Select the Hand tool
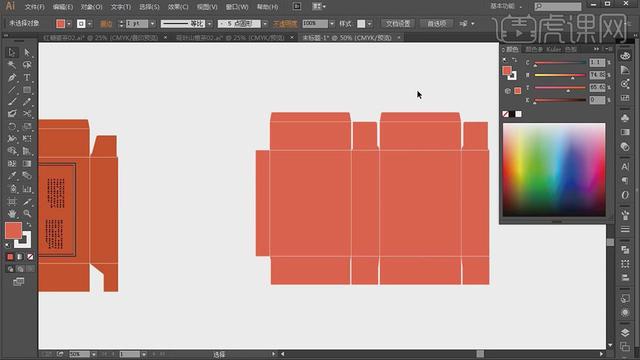 pos(12,213)
